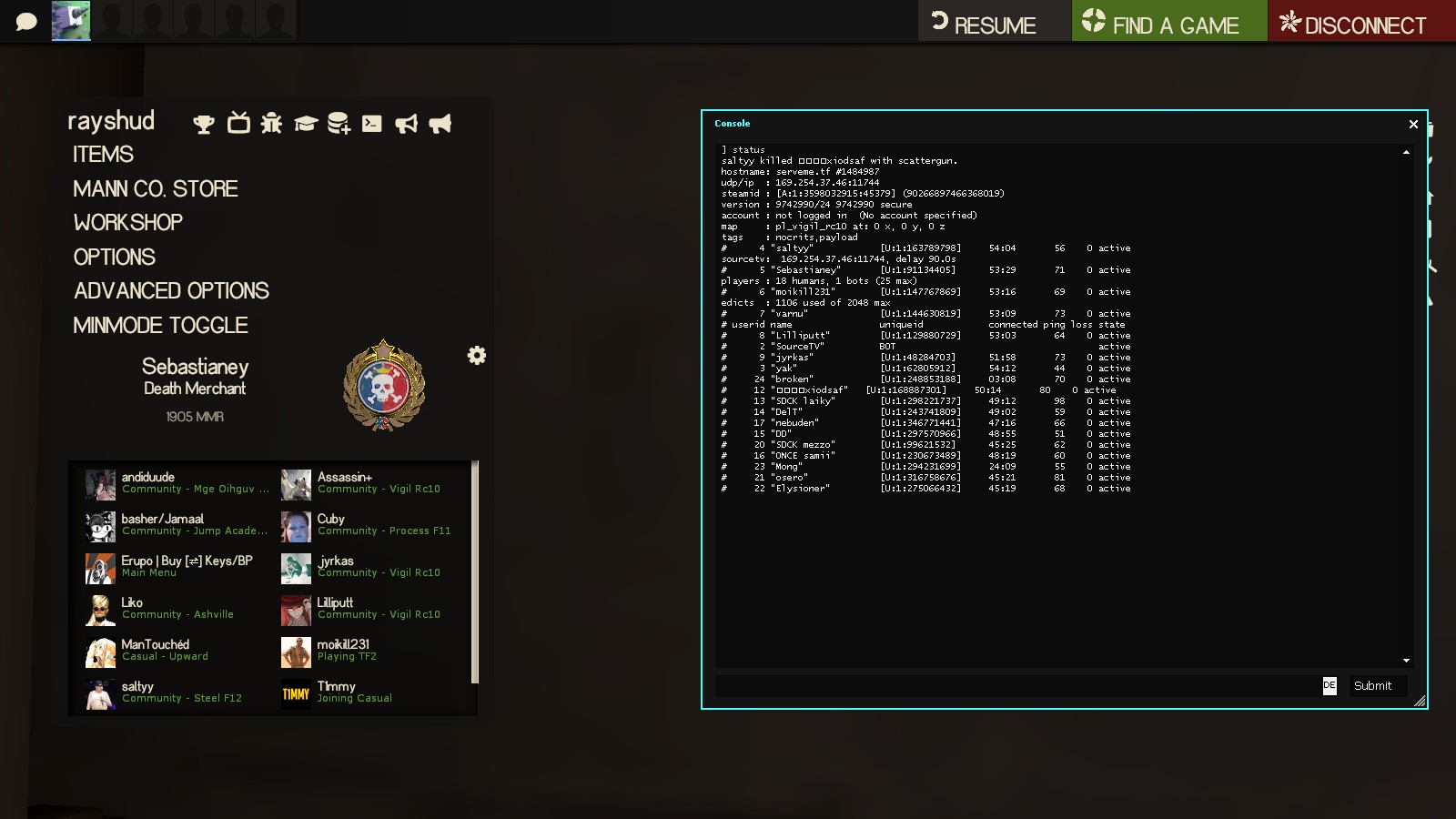Open the TV replay icon
This screenshot has height=819, width=1456.
[238, 123]
